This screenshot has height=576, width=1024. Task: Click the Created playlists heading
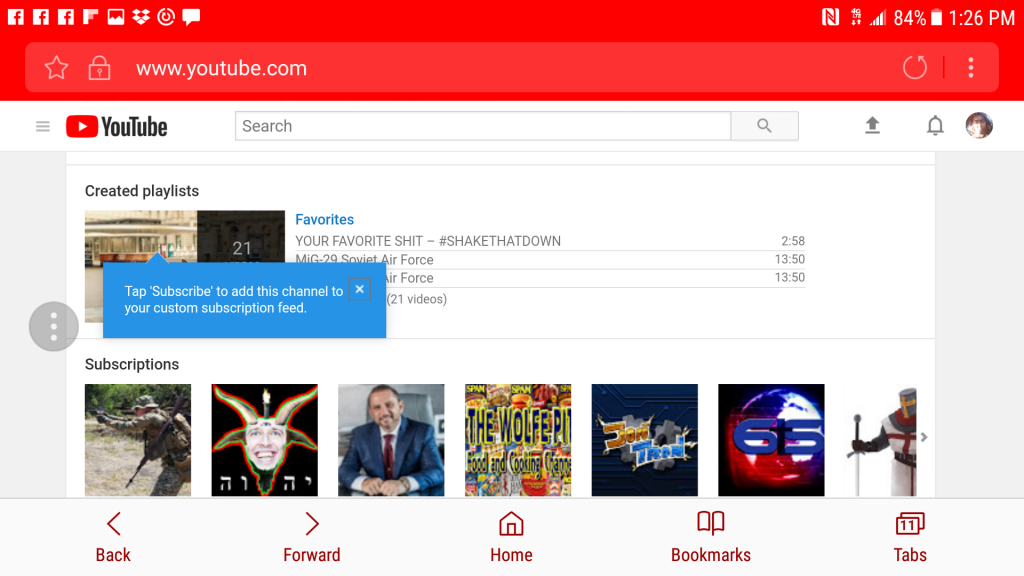tap(142, 191)
